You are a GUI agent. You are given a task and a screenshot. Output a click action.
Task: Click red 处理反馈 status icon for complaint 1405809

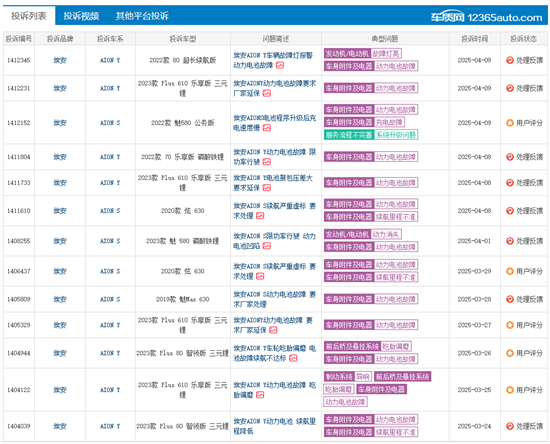[510, 299]
